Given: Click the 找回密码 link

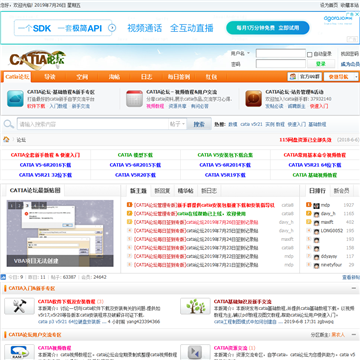Looking at the screenshot, I should pyautogui.click(x=350, y=54).
